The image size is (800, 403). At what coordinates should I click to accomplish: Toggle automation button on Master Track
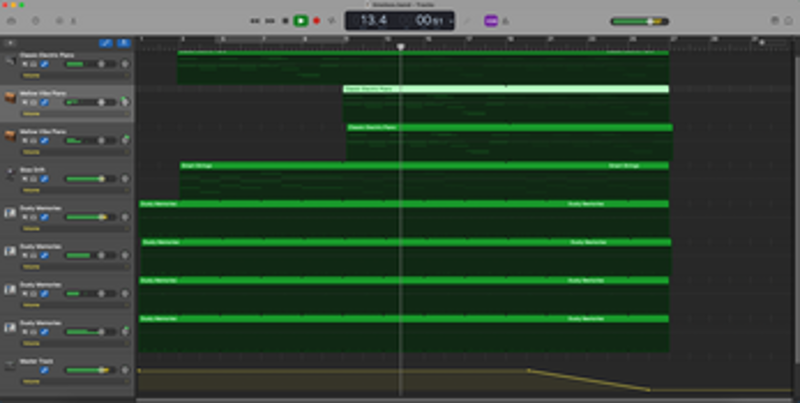click(x=44, y=370)
